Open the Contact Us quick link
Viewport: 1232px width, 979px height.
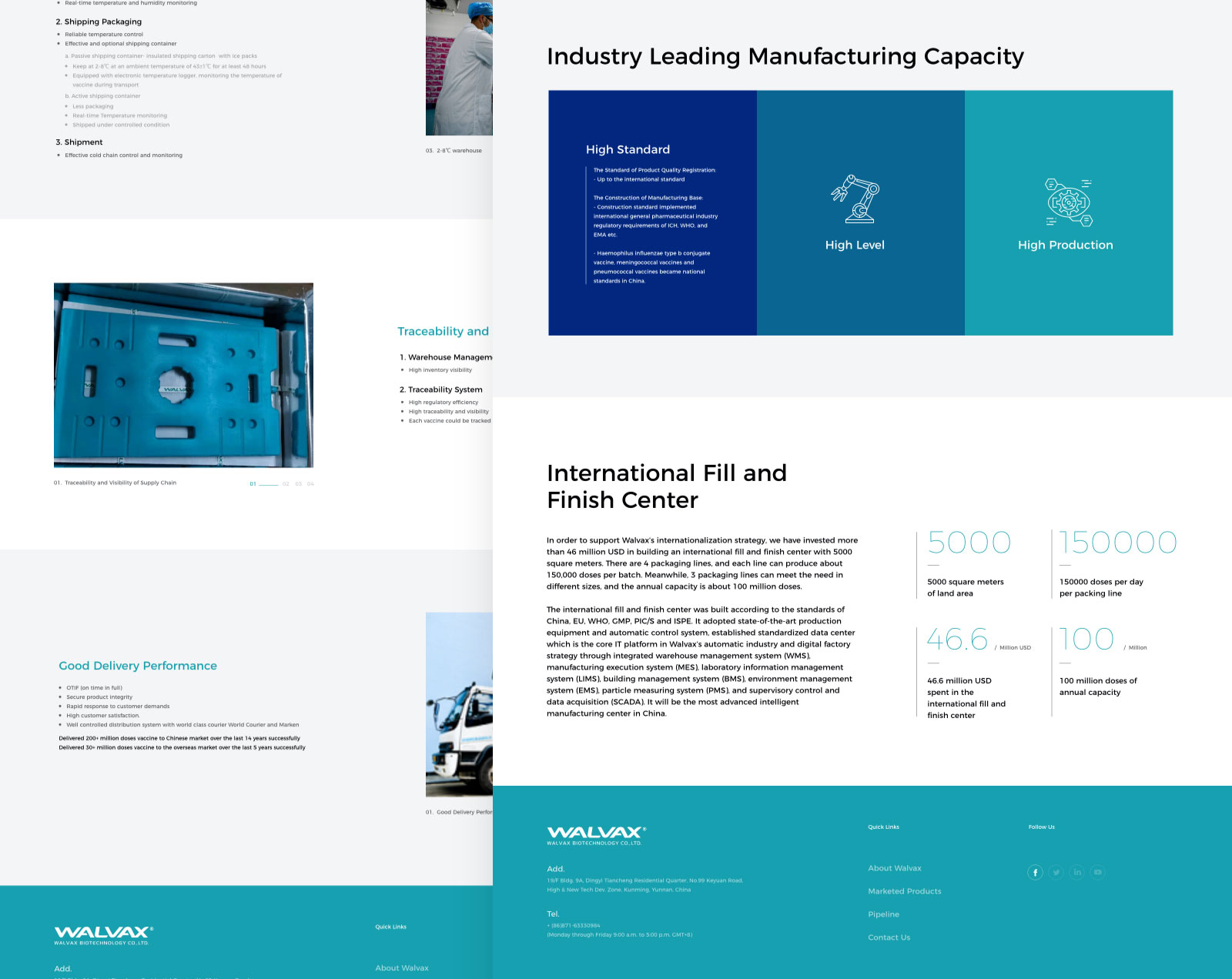pos(889,937)
